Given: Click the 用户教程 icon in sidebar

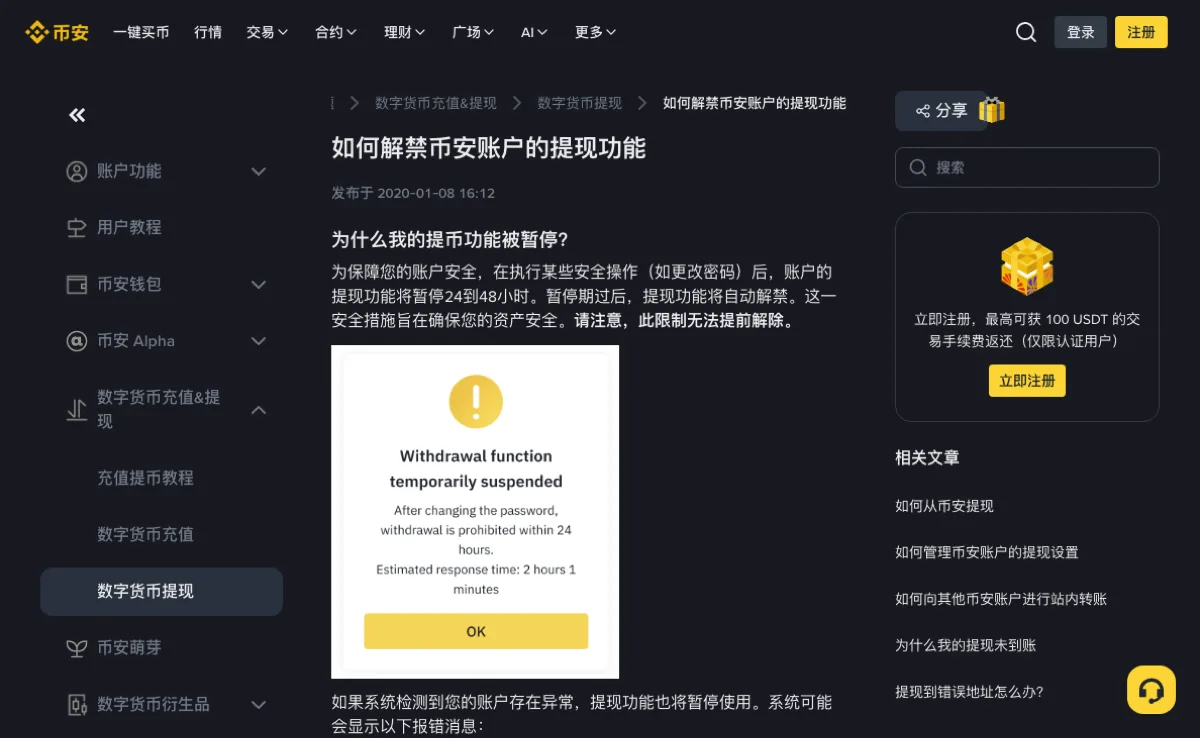Looking at the screenshot, I should [x=77, y=228].
